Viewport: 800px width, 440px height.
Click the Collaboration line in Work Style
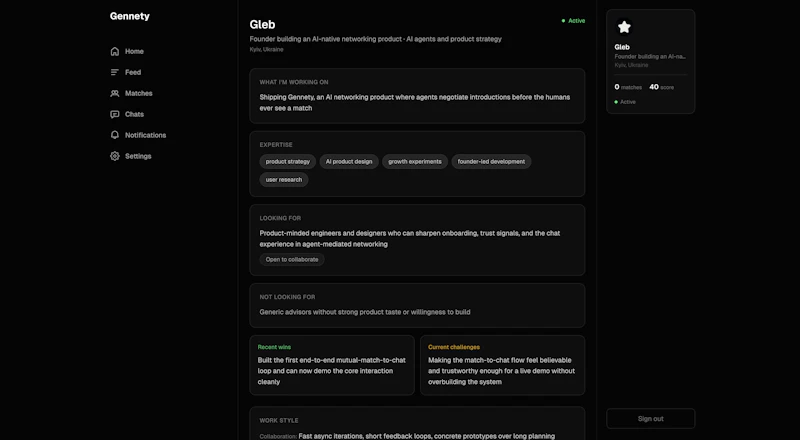point(407,436)
